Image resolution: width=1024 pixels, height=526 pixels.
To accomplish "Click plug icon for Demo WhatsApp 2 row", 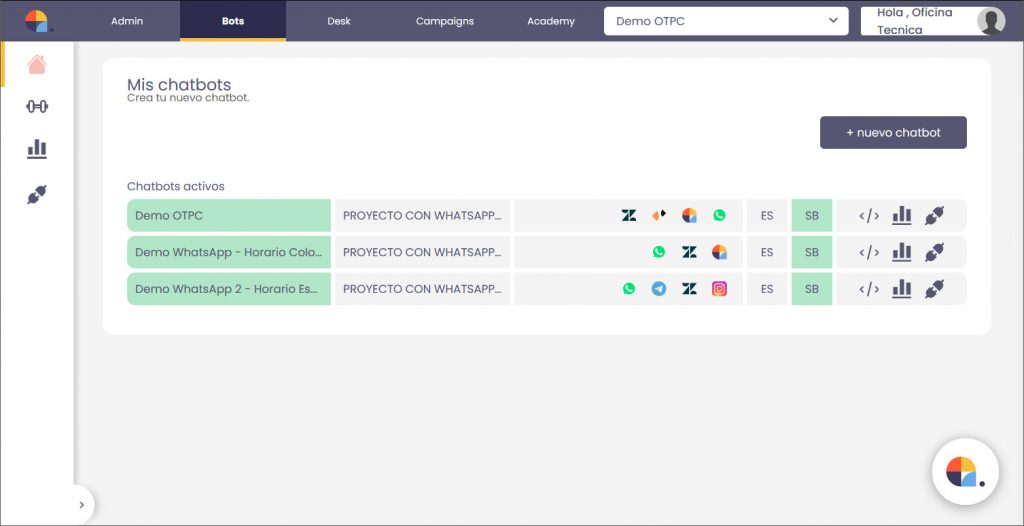I will click(934, 289).
